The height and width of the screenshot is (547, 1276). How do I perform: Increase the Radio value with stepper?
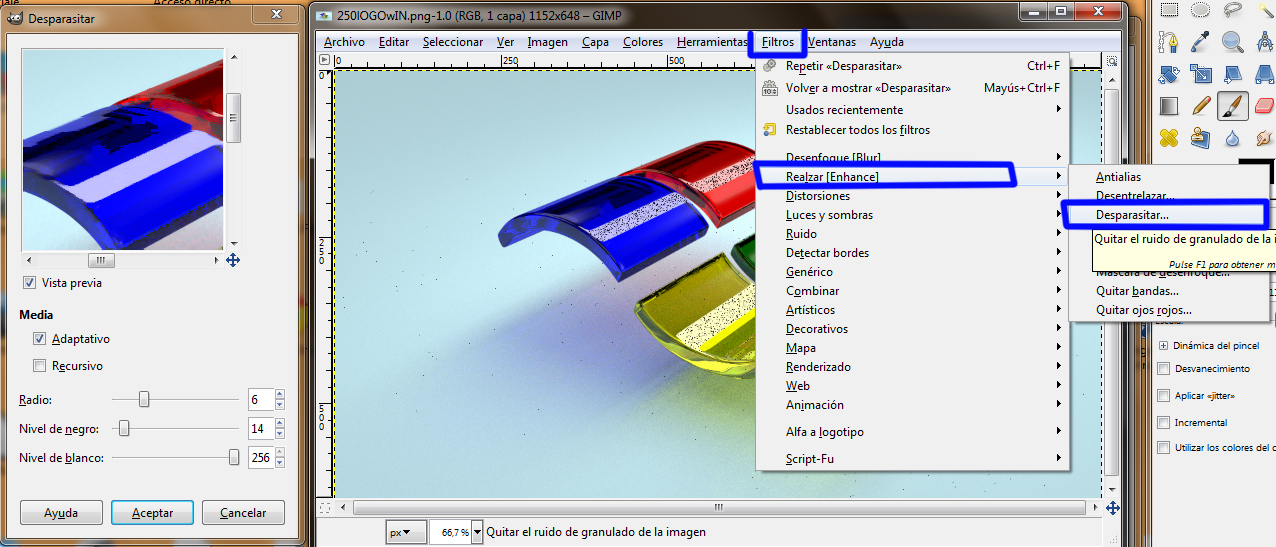point(279,395)
